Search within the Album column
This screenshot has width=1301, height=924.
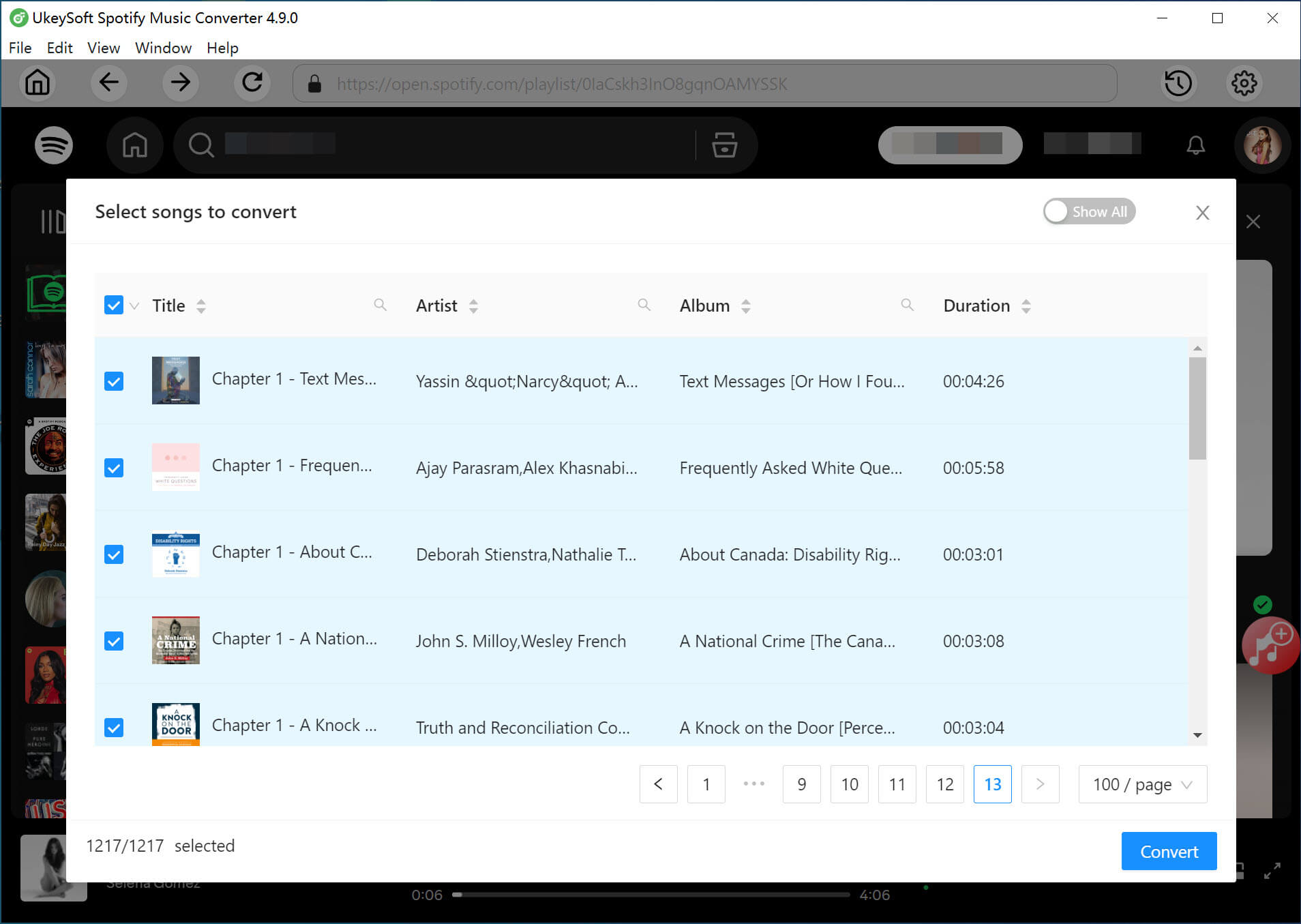pos(907,305)
